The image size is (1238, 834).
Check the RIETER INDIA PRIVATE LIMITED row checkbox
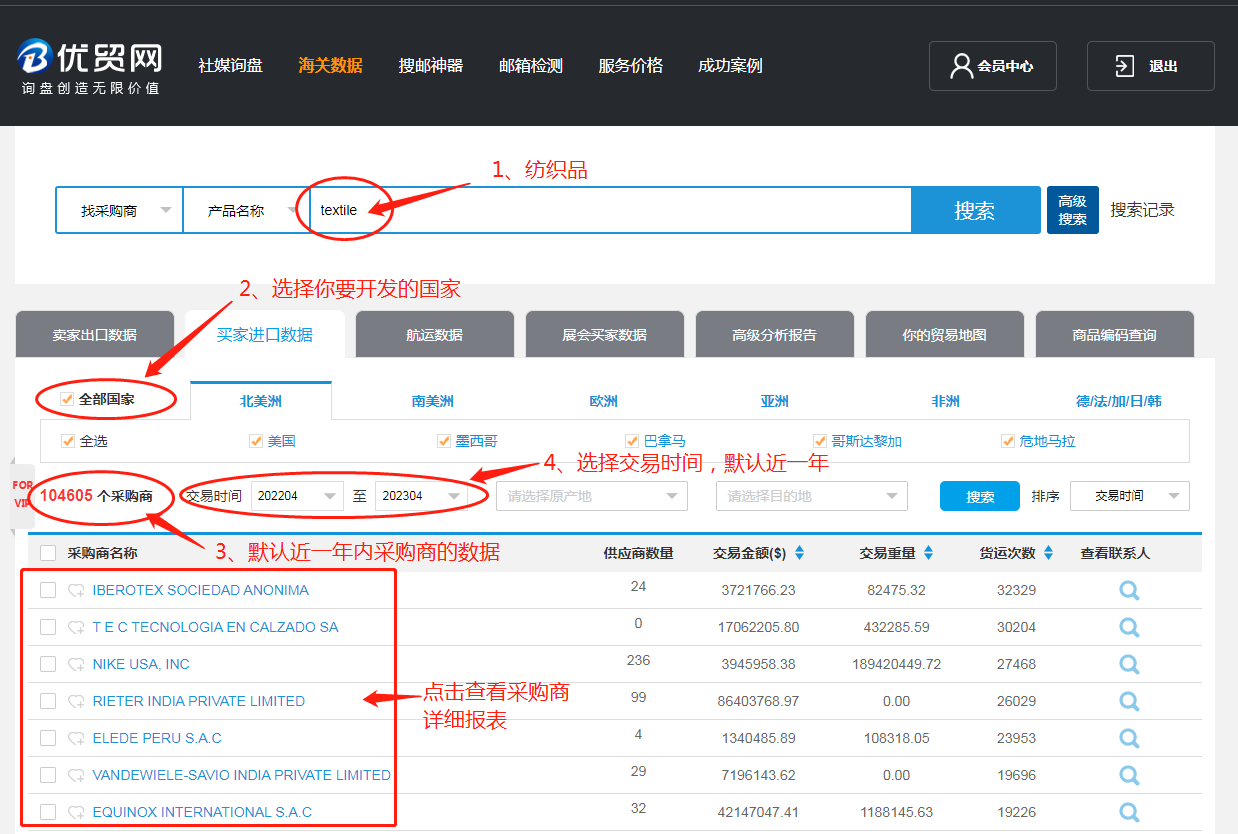pyautogui.click(x=48, y=701)
